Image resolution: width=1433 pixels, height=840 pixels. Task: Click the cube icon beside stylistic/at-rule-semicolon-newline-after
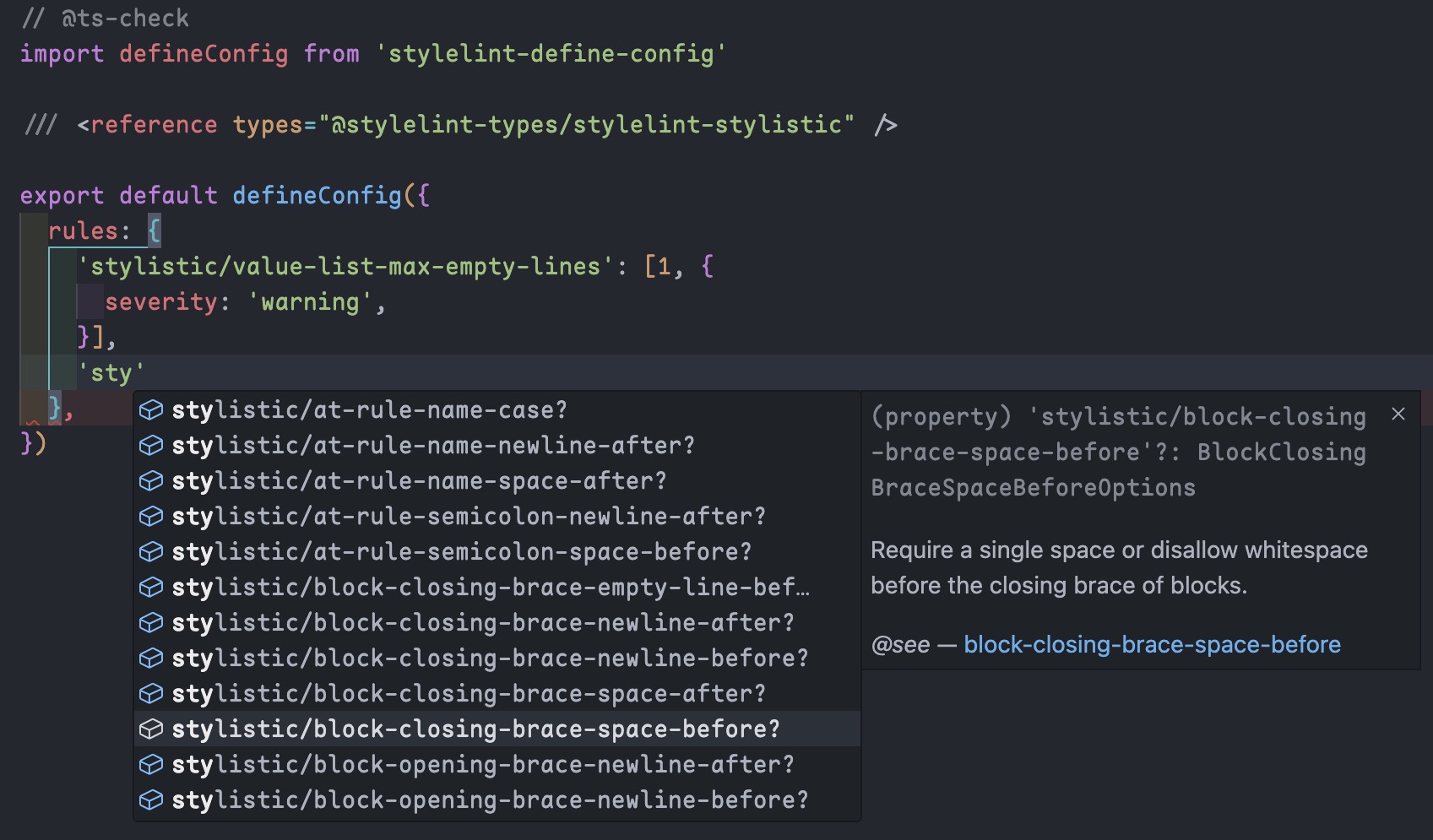(x=151, y=517)
